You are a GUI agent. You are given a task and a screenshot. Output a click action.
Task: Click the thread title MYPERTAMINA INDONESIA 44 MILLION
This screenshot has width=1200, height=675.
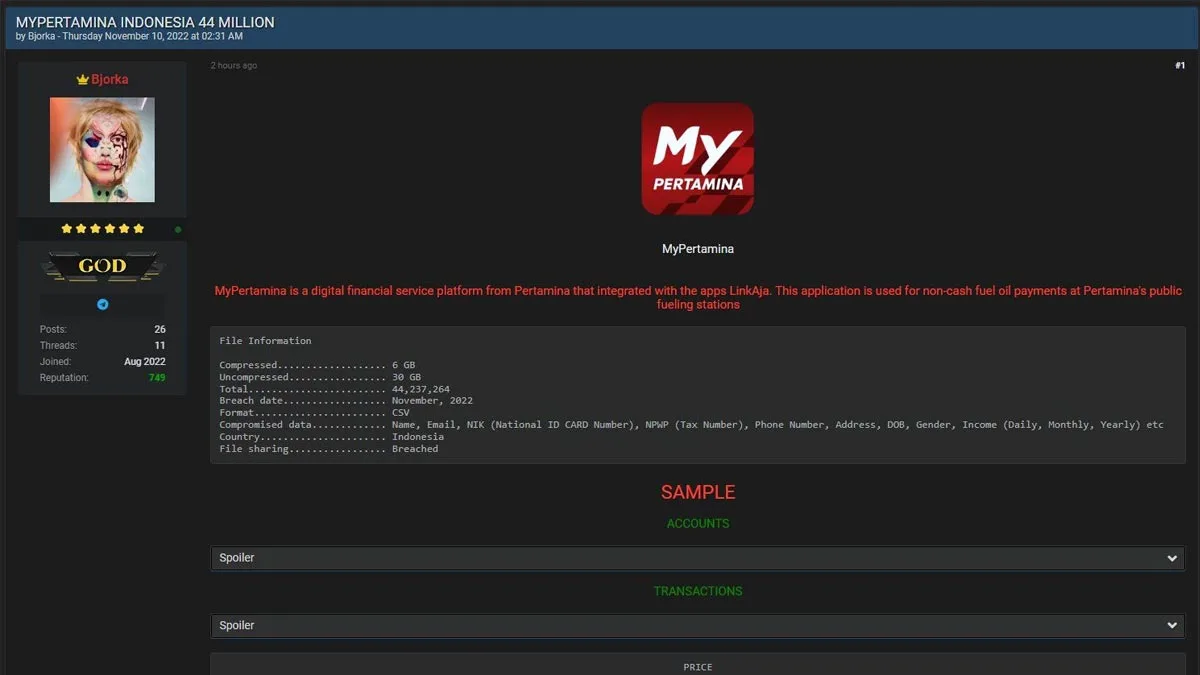145,22
